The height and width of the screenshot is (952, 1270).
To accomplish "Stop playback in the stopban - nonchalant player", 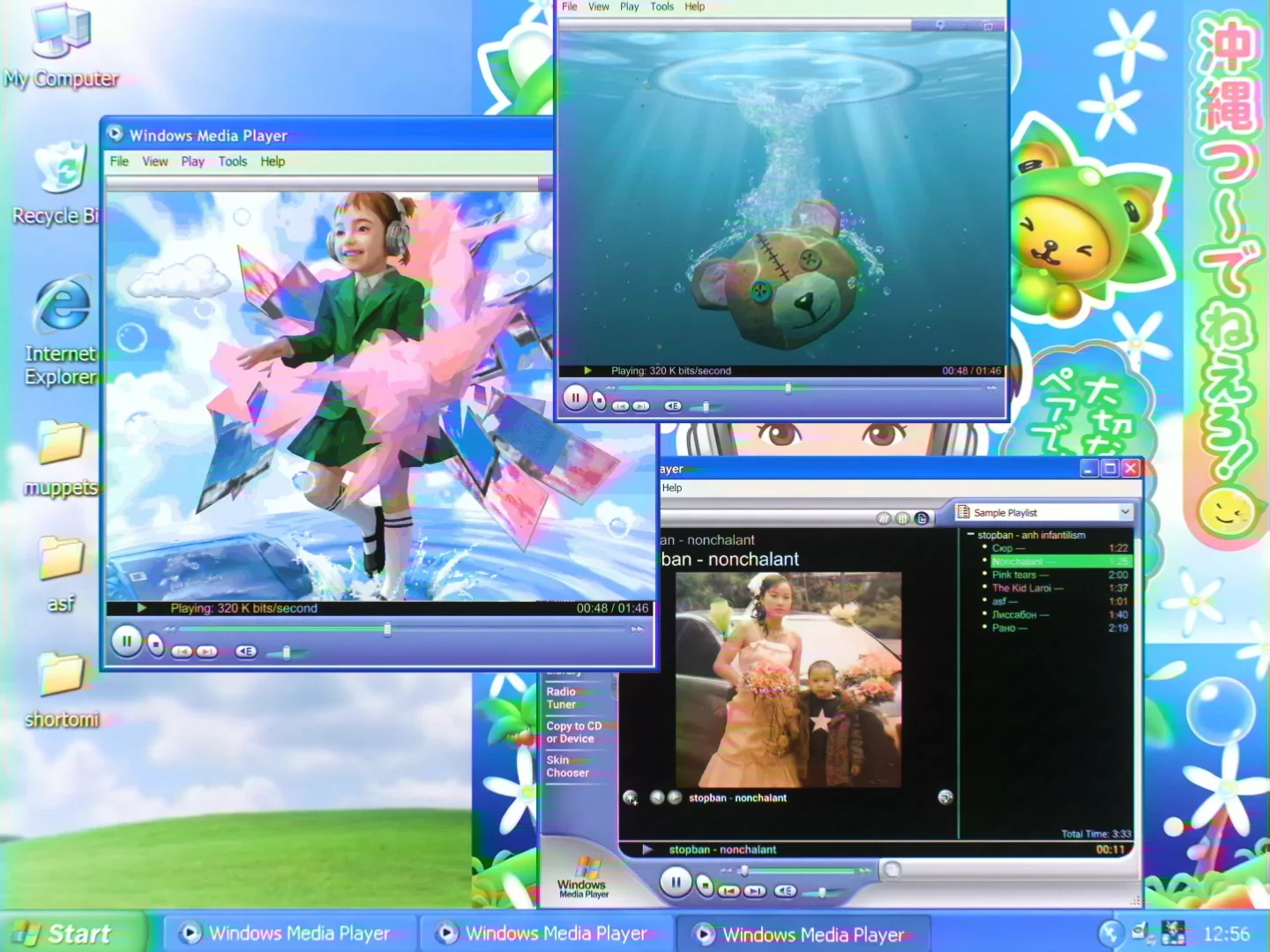I will click(705, 885).
